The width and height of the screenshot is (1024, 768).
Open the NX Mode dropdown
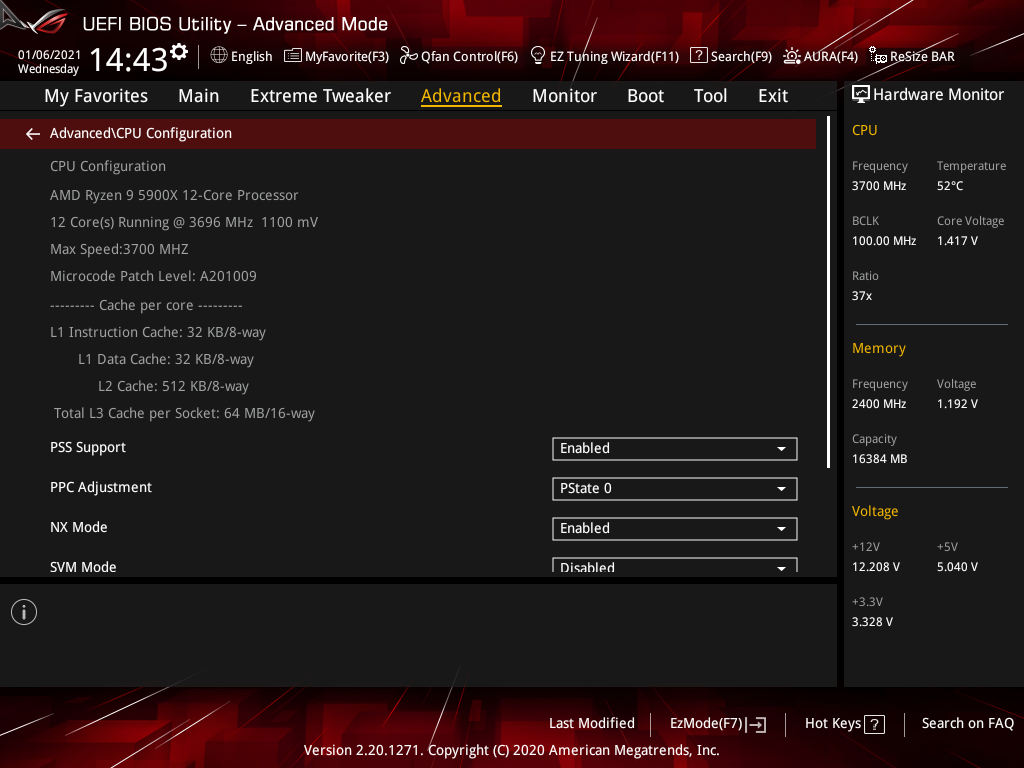tap(675, 528)
